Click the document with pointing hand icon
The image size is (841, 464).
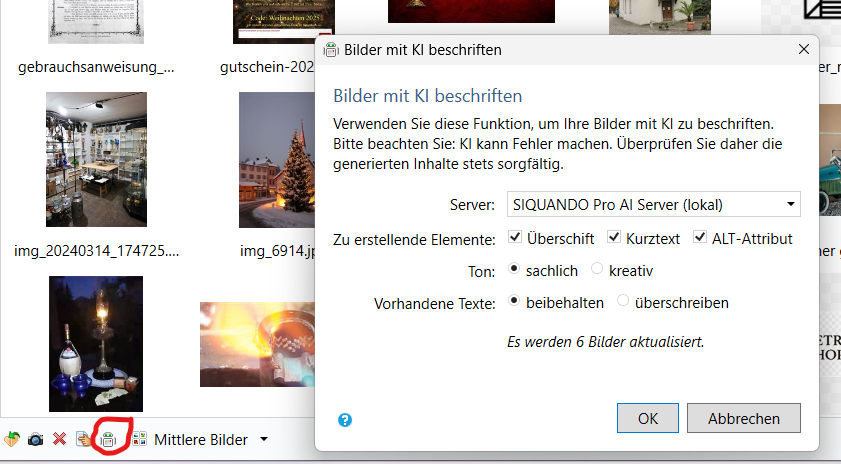84,439
